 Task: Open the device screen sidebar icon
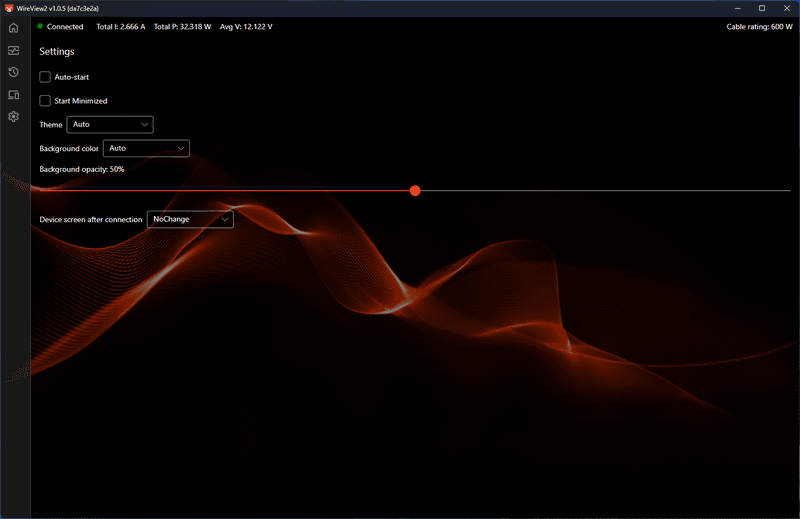(14, 95)
